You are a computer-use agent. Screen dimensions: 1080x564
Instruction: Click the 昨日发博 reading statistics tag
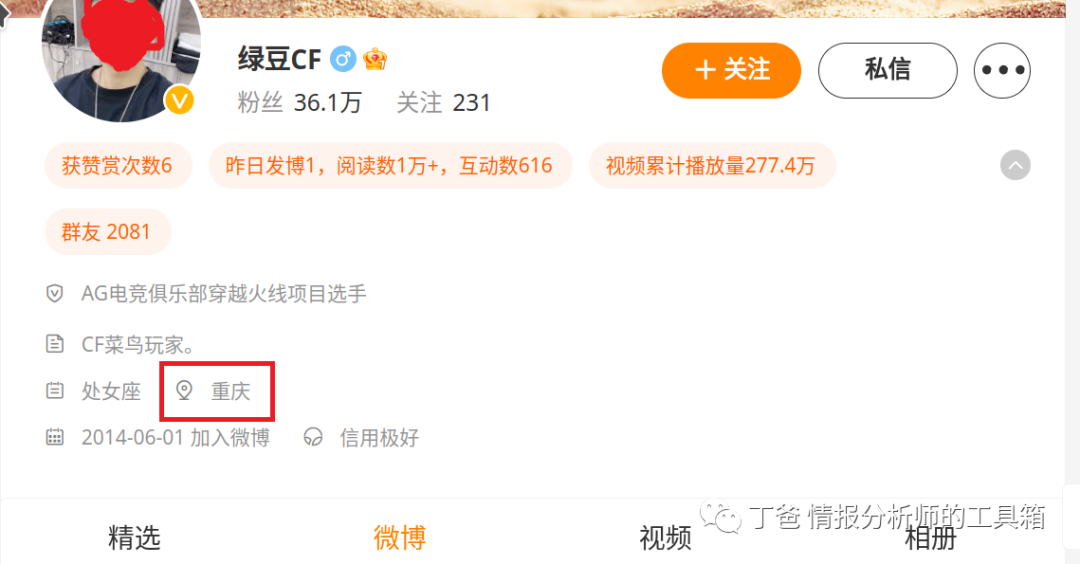coord(390,165)
